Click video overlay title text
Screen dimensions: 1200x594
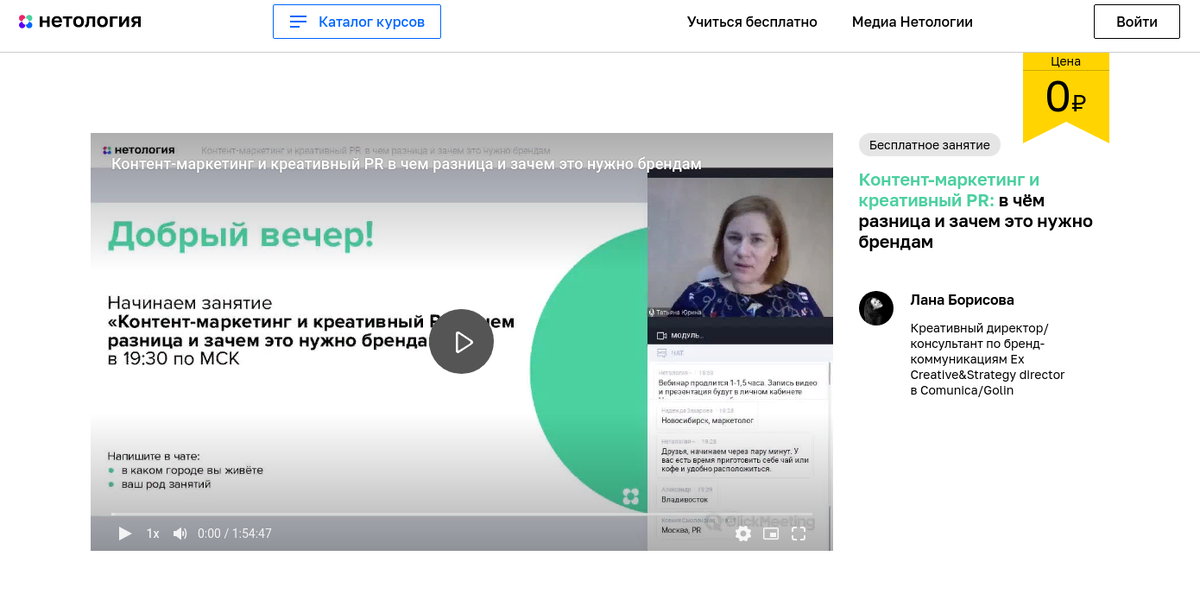click(x=406, y=164)
